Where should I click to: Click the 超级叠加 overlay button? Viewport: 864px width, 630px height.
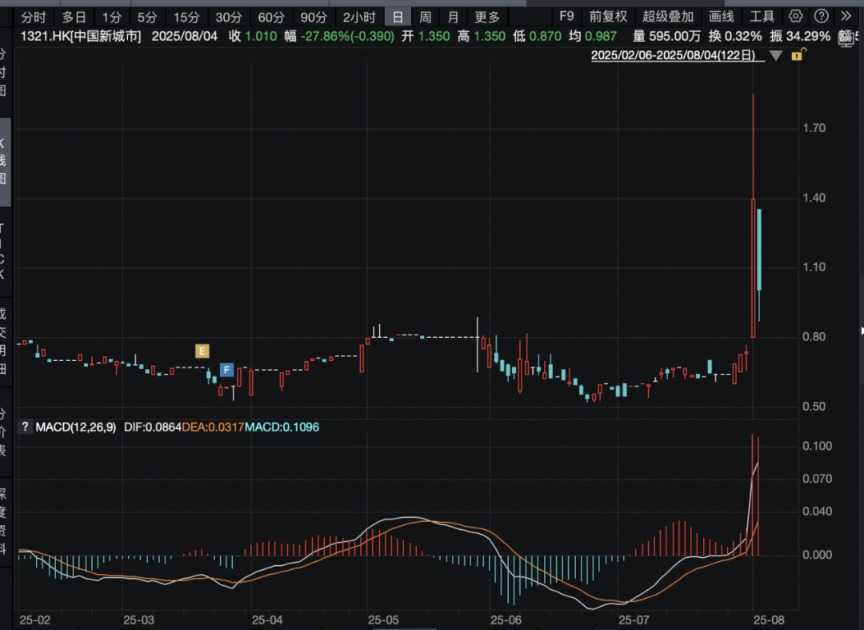click(x=668, y=17)
